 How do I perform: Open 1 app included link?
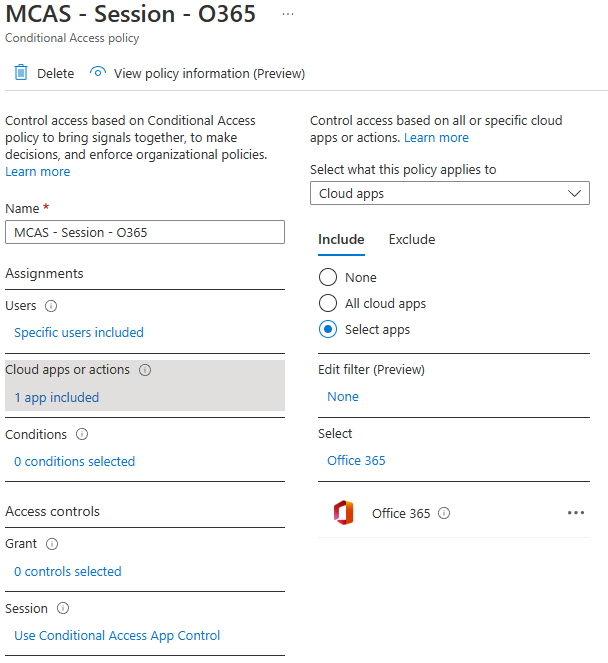coord(57,397)
